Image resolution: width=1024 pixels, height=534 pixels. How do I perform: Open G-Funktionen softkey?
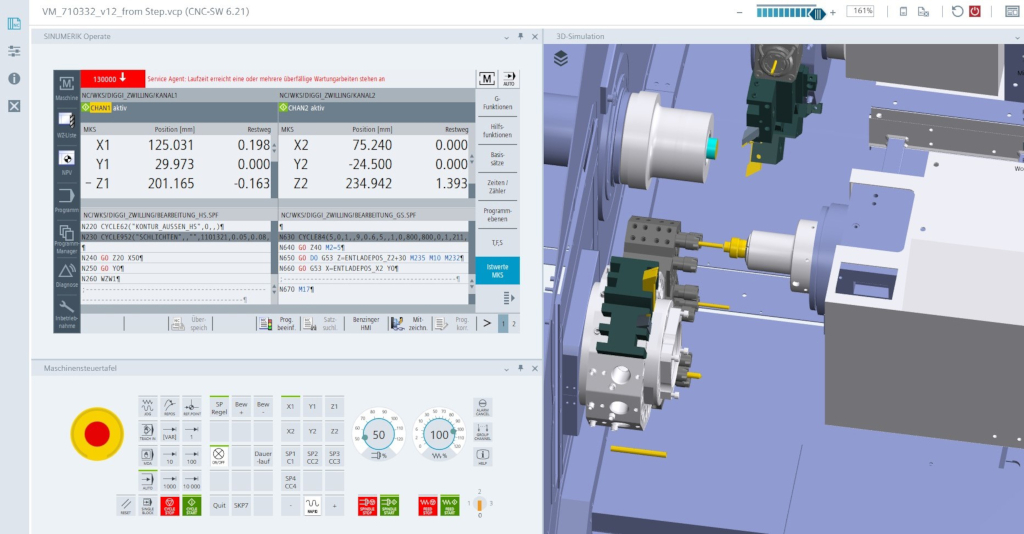(497, 102)
